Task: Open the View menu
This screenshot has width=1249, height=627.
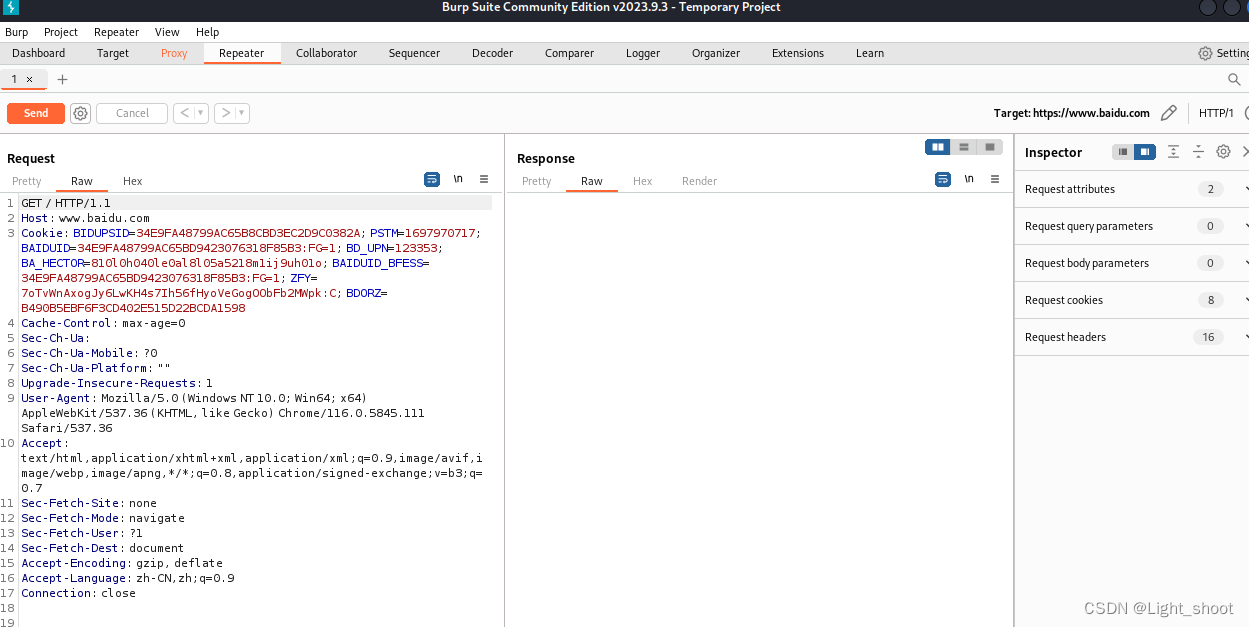Action: tap(168, 32)
